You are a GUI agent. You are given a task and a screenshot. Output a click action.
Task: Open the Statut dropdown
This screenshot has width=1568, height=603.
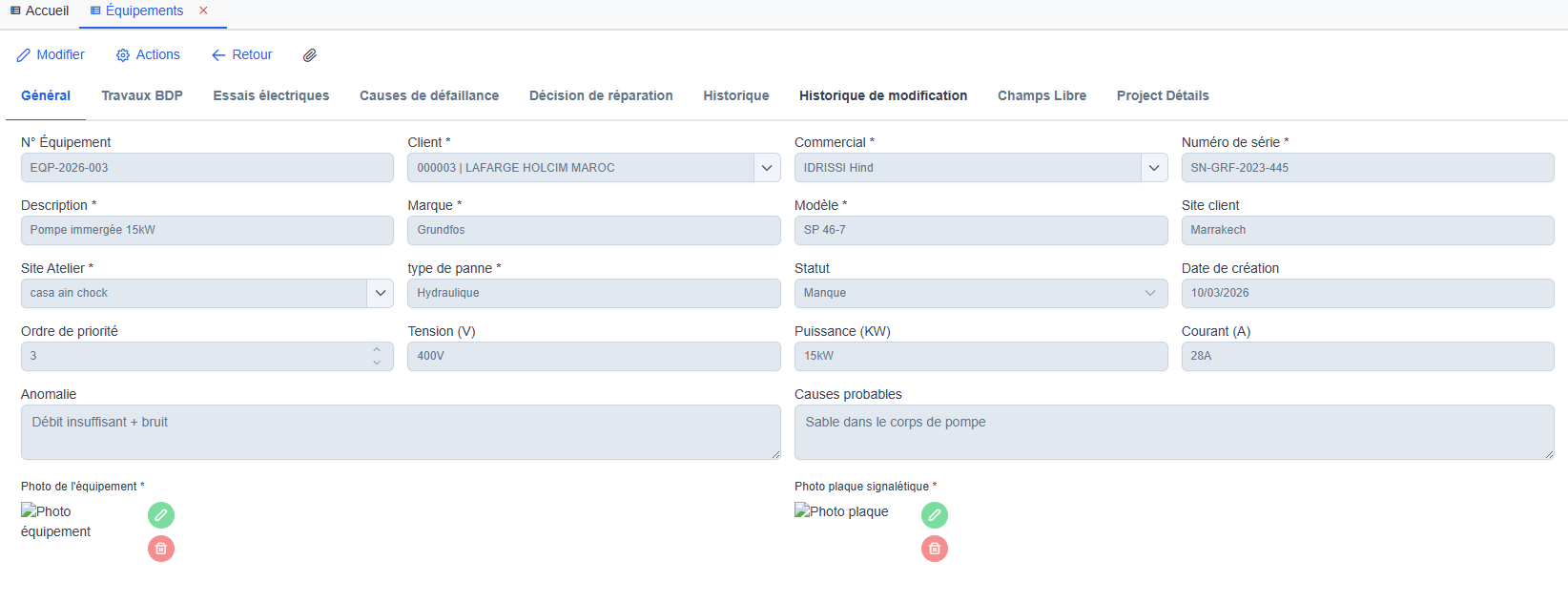(x=1150, y=293)
